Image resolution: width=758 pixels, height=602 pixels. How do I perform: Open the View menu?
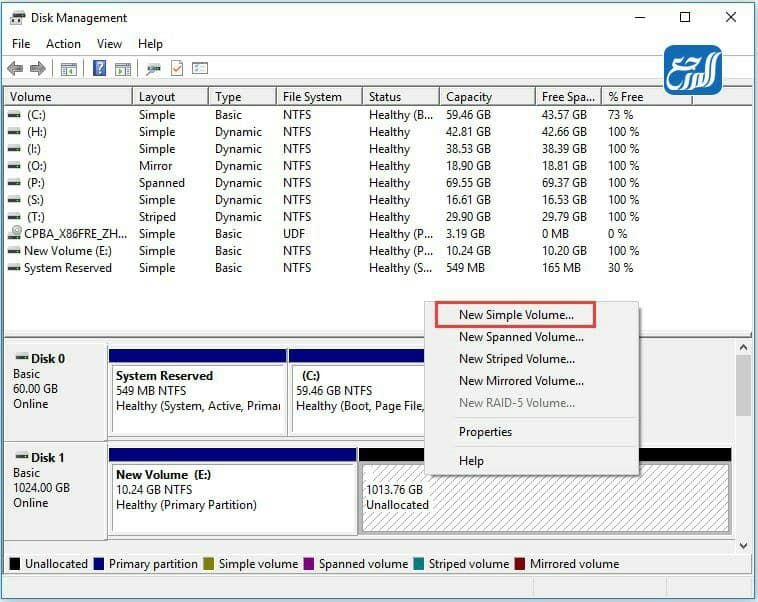point(109,44)
